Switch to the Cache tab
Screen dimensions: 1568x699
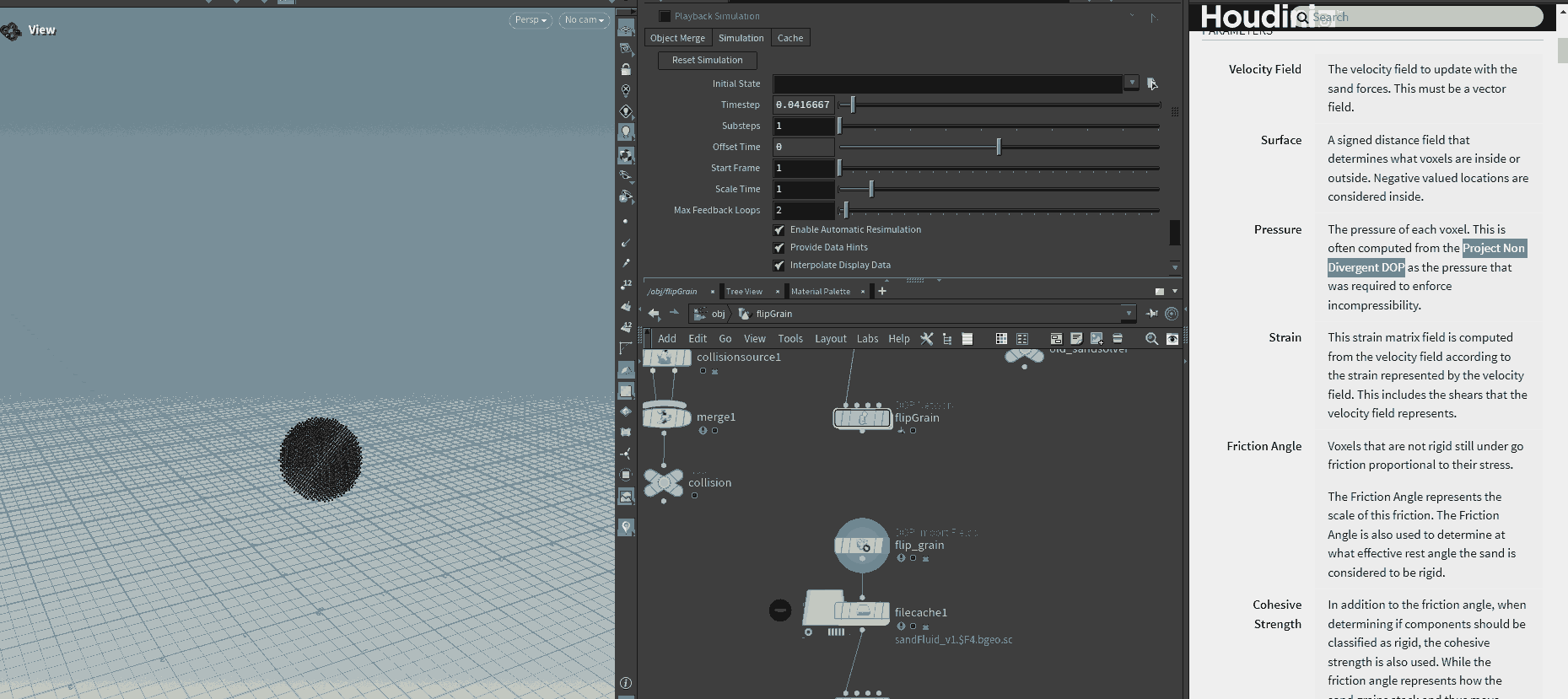(789, 38)
